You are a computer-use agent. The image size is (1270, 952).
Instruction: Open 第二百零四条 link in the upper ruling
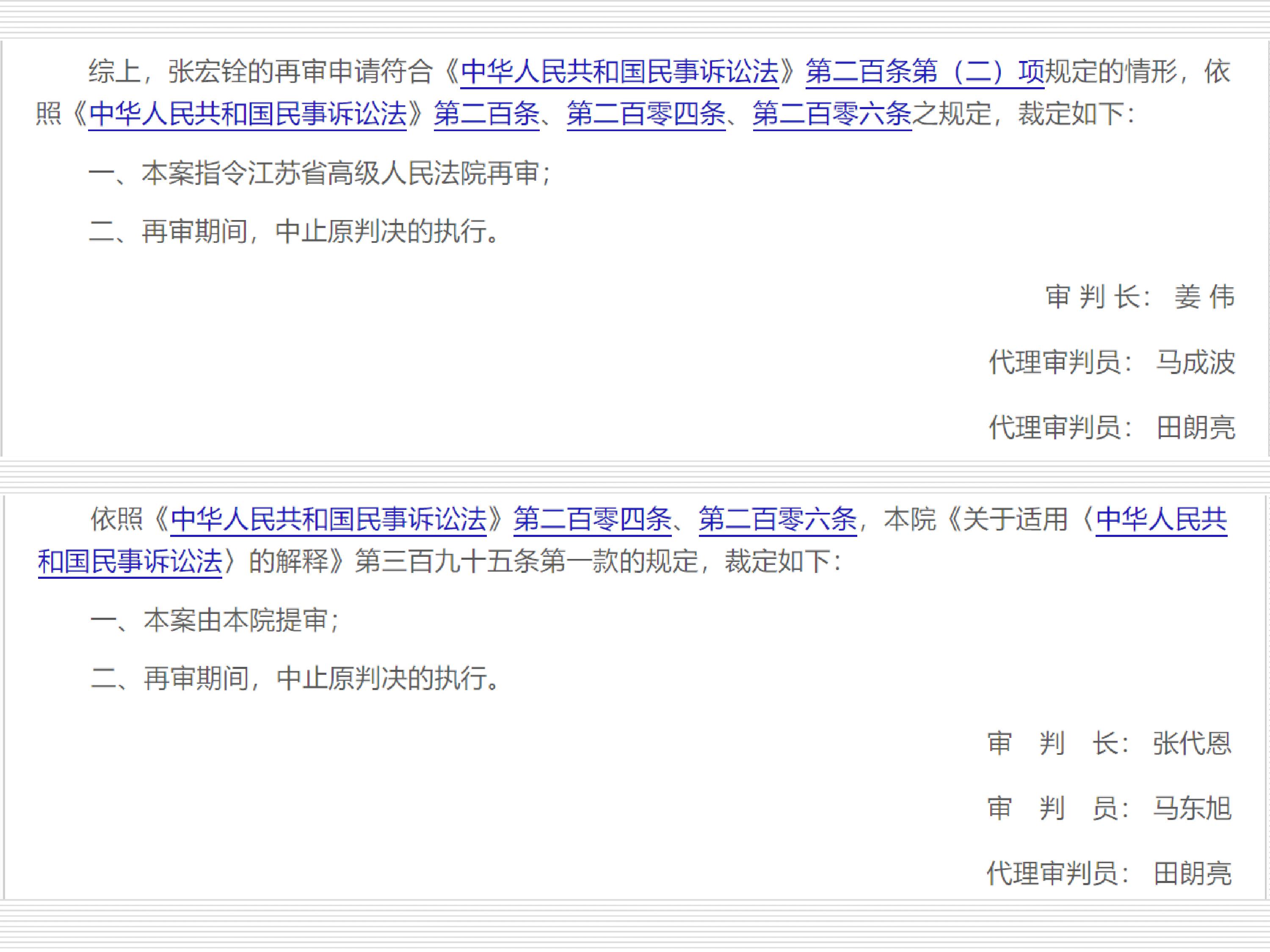click(646, 114)
